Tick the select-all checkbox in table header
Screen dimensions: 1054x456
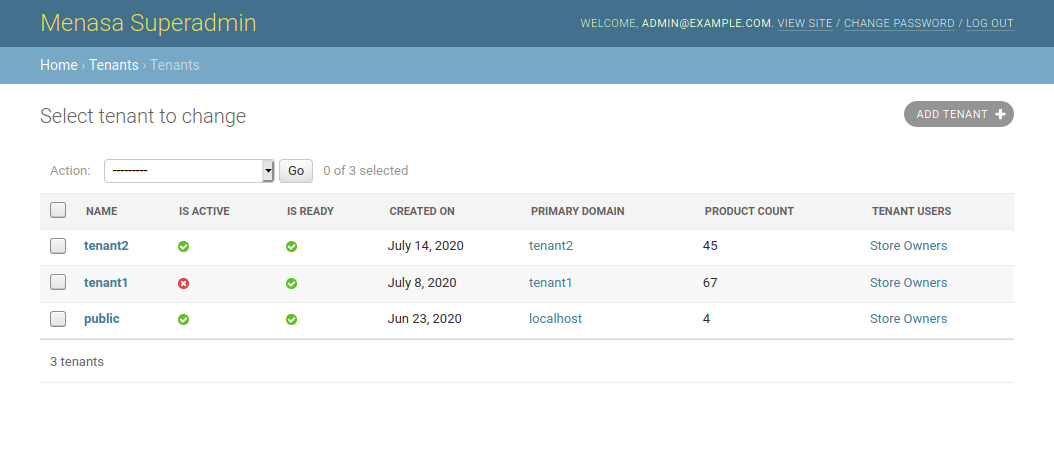coord(58,210)
